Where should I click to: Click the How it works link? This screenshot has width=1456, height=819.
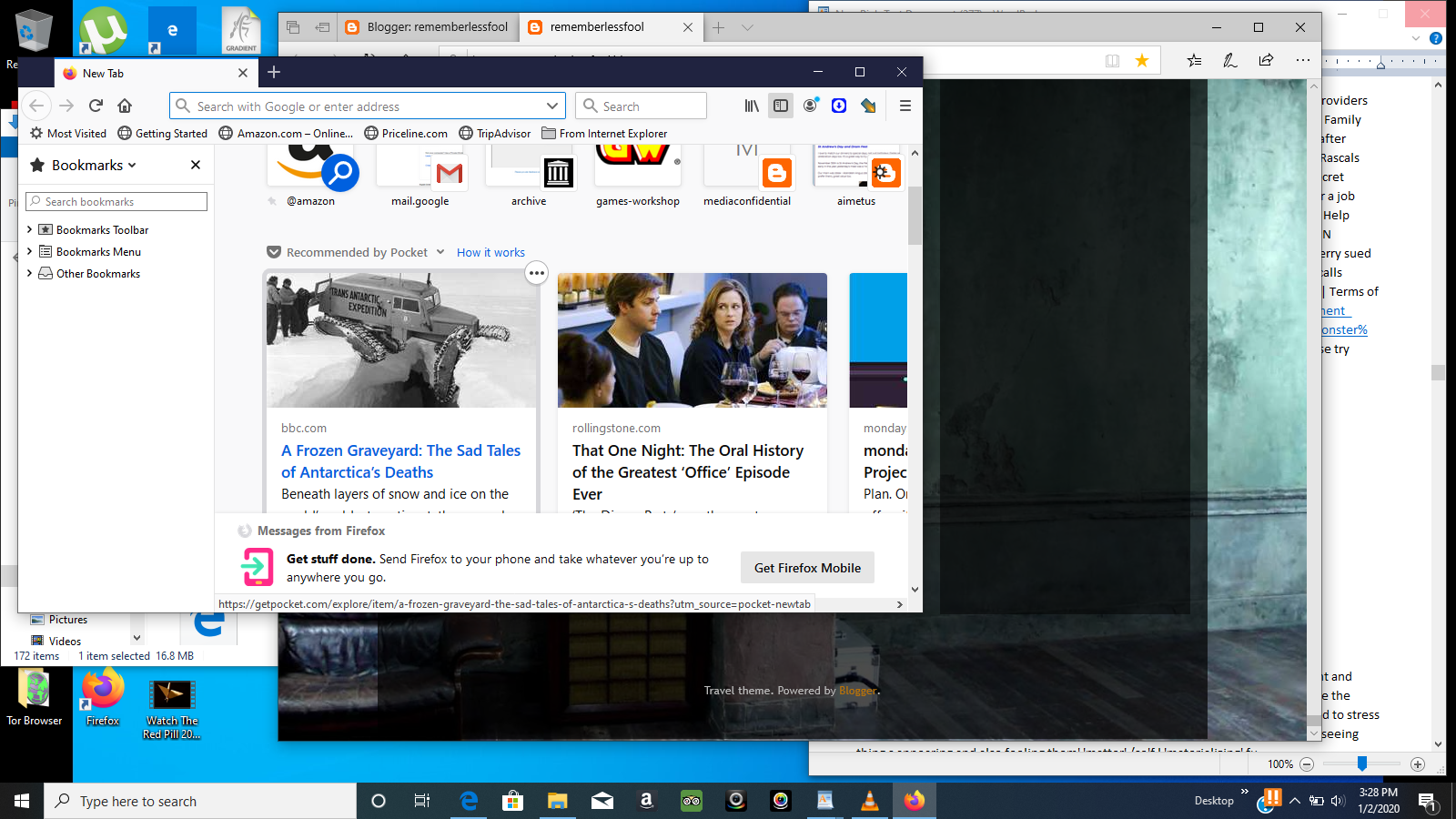tap(490, 252)
